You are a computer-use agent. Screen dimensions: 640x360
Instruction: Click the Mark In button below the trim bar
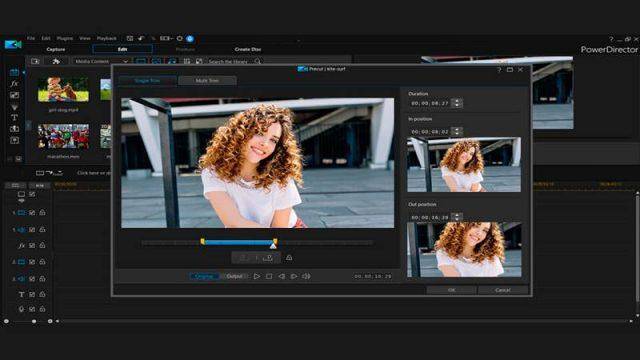point(244,258)
